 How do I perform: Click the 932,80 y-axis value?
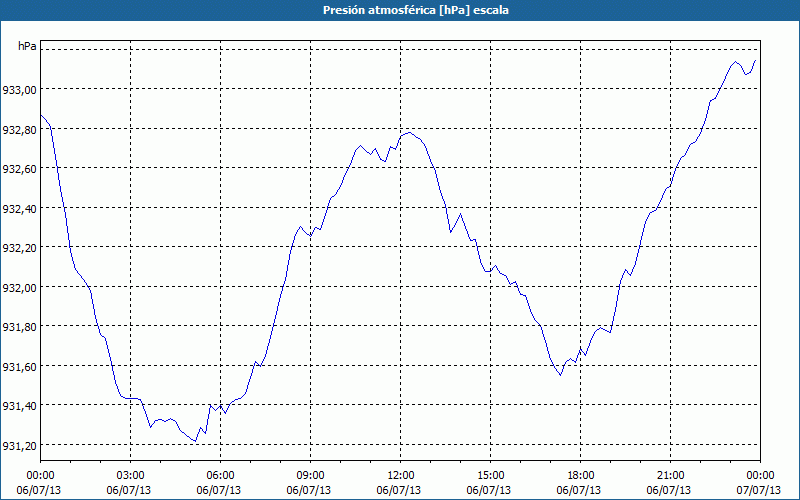(x=19, y=130)
